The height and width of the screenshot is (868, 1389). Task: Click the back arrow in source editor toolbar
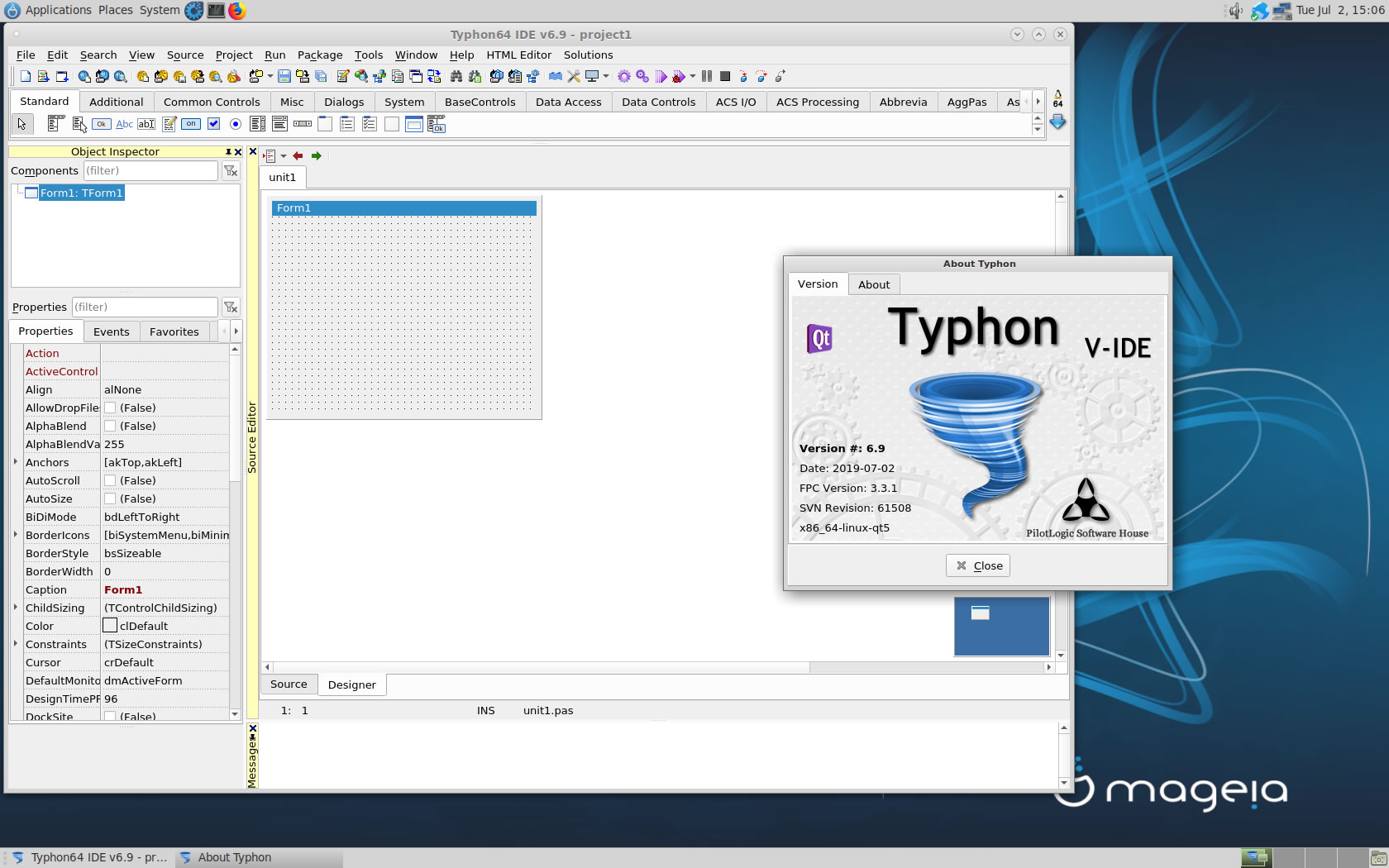298,155
